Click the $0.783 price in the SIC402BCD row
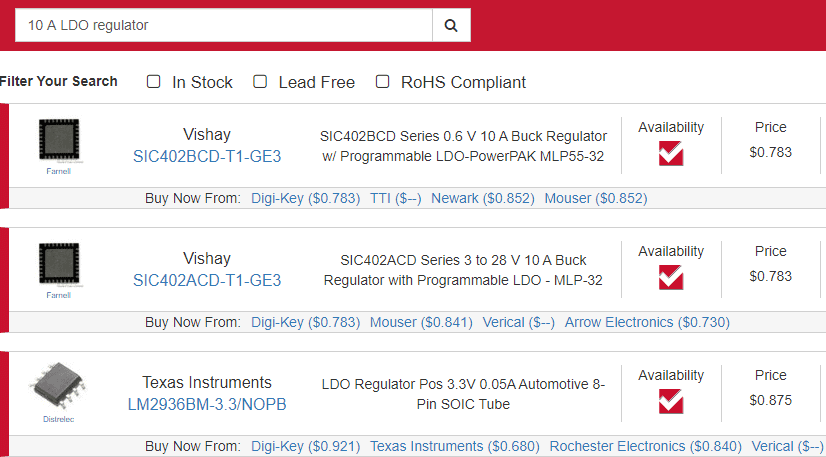Viewport: 826px width, 457px height. point(771,152)
